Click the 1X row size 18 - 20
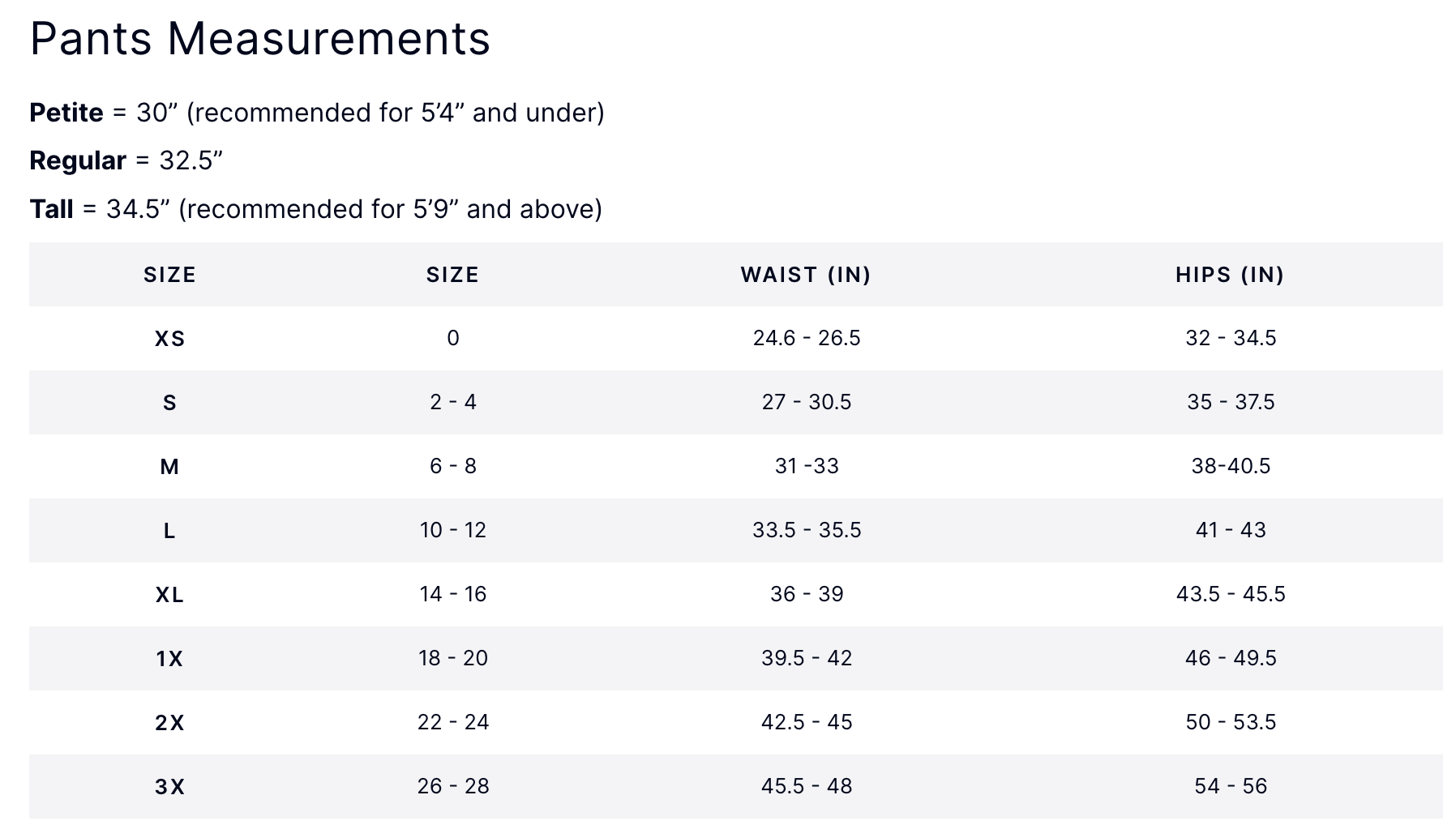This screenshot has width=1456, height=825. (x=453, y=658)
